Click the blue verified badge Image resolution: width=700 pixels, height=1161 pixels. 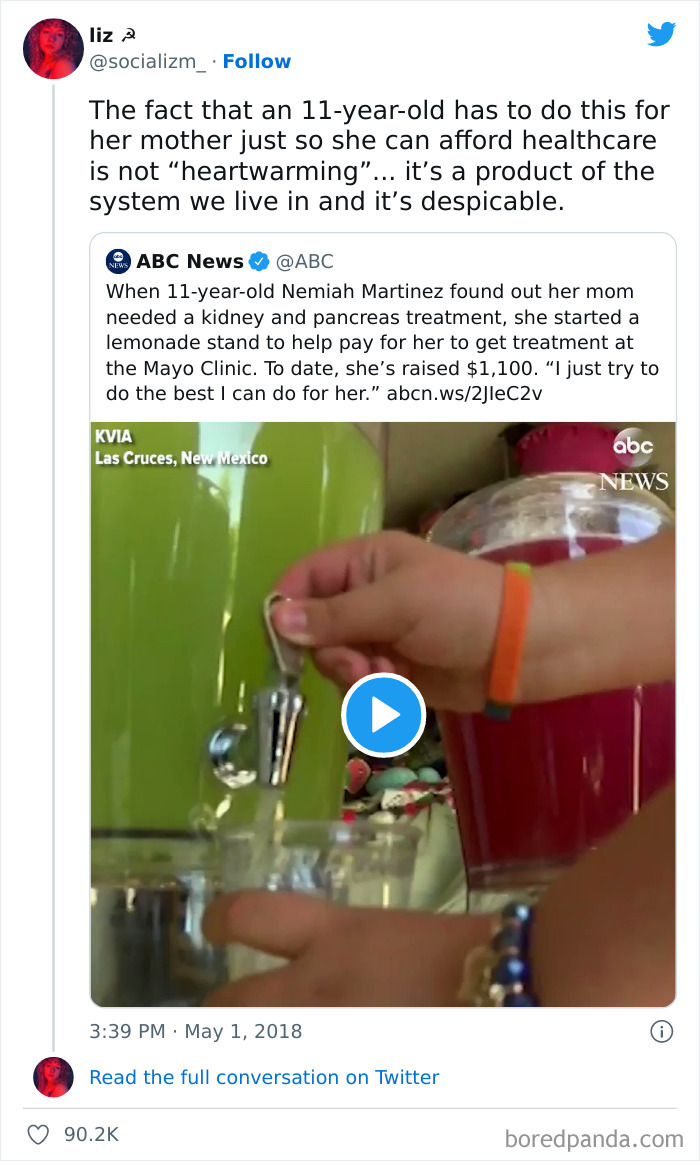pos(259,262)
